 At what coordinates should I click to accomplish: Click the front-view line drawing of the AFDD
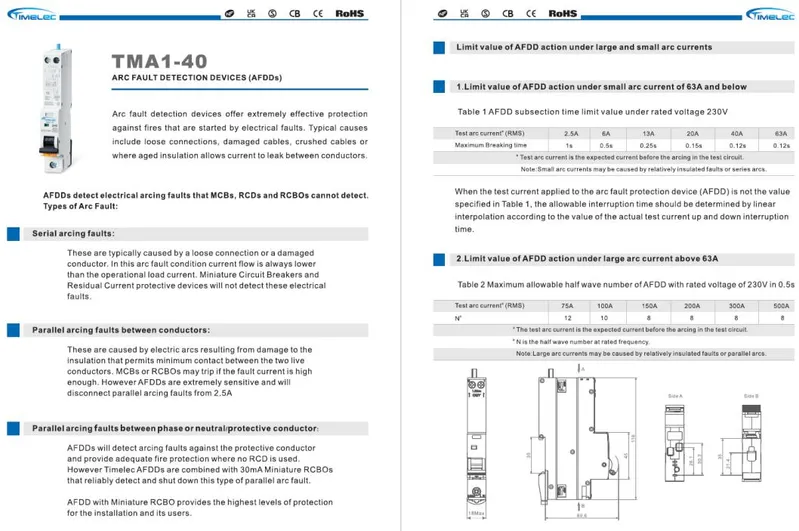point(476,443)
